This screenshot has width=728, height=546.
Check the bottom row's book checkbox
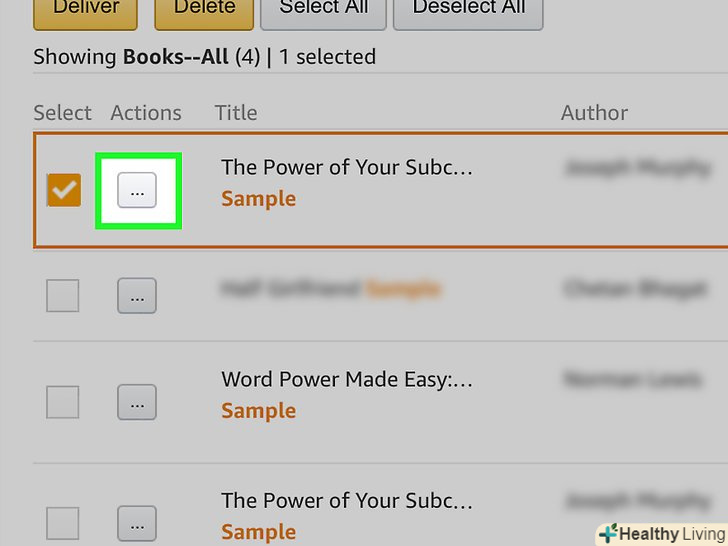[x=63, y=523]
